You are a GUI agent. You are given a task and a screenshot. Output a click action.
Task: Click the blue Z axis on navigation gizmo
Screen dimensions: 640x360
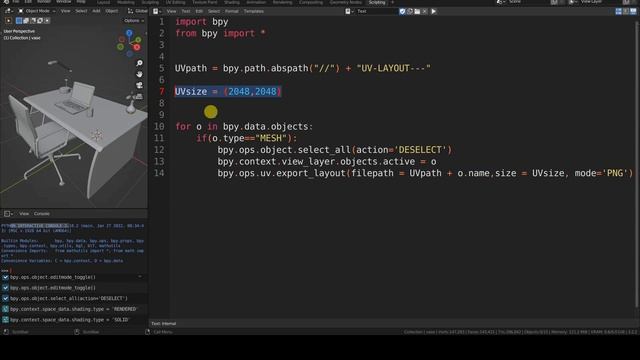pyautogui.click(x=129, y=33)
